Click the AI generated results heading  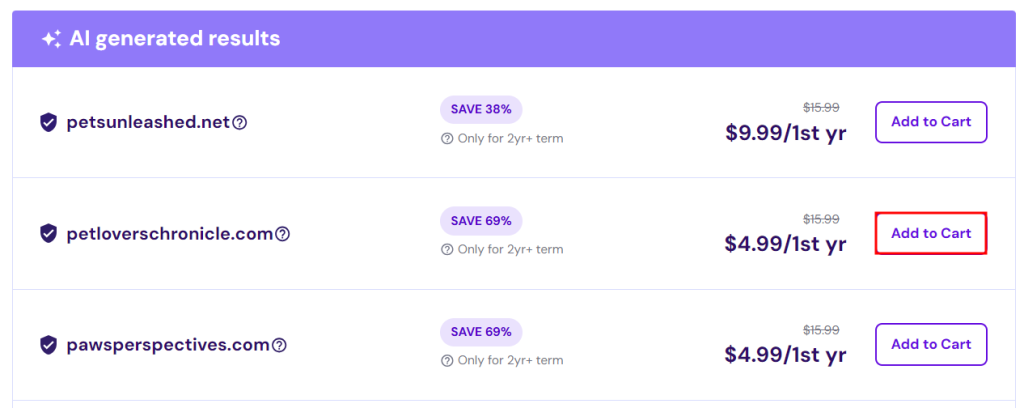click(174, 39)
